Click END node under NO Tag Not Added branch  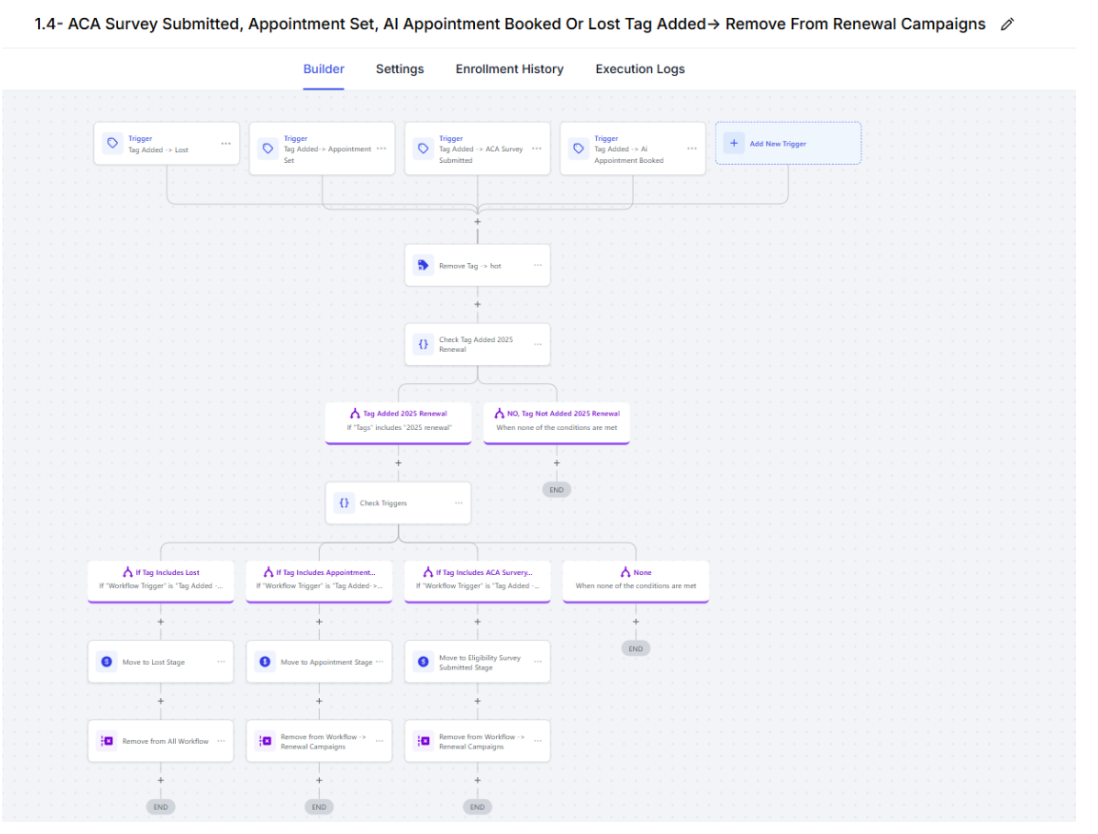click(557, 489)
